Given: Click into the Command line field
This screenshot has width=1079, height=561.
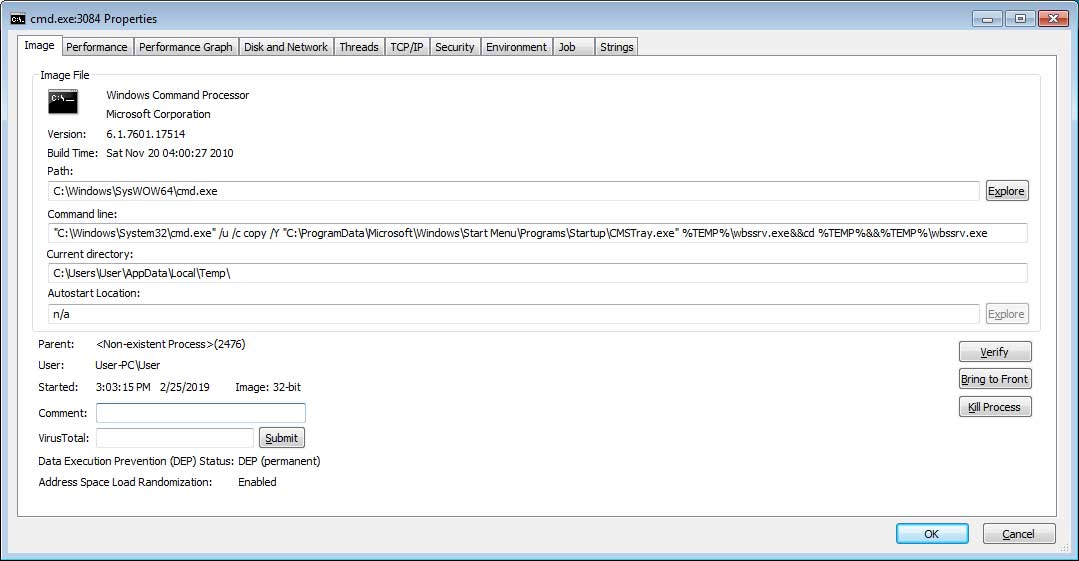Looking at the screenshot, I should click(537, 233).
